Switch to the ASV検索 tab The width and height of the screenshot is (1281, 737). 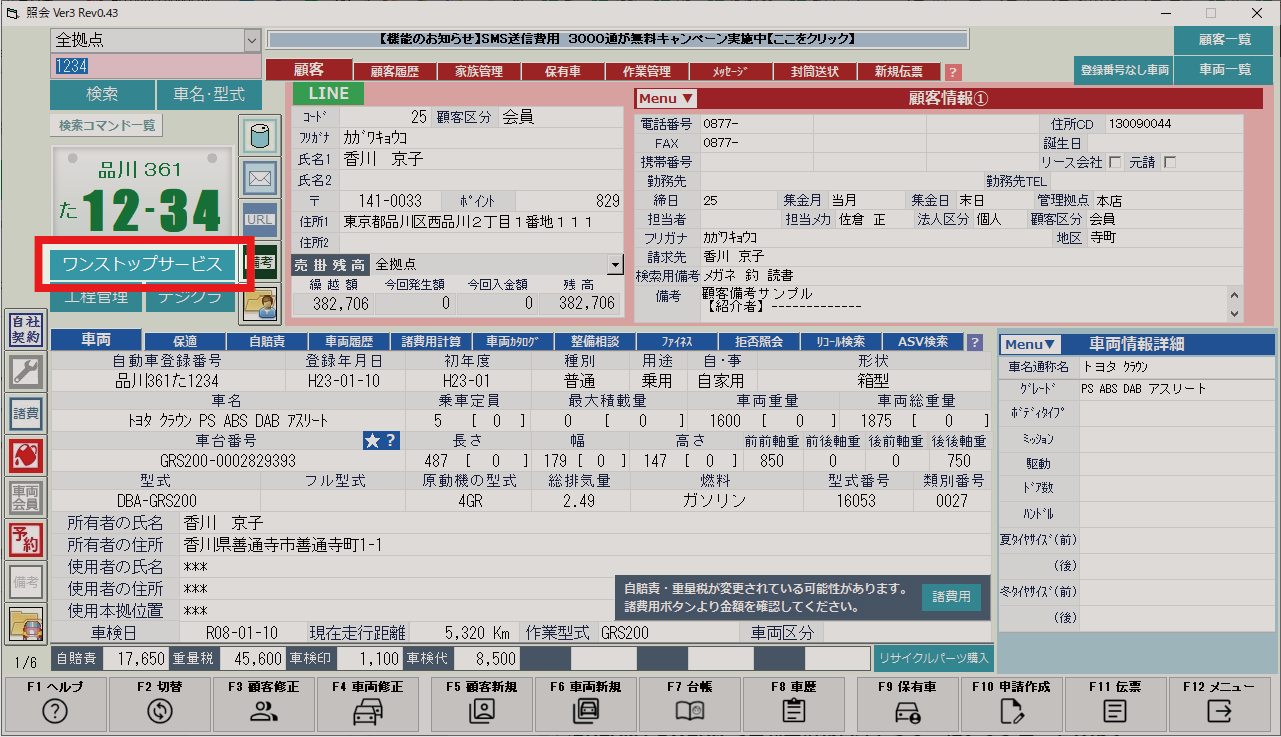923,342
